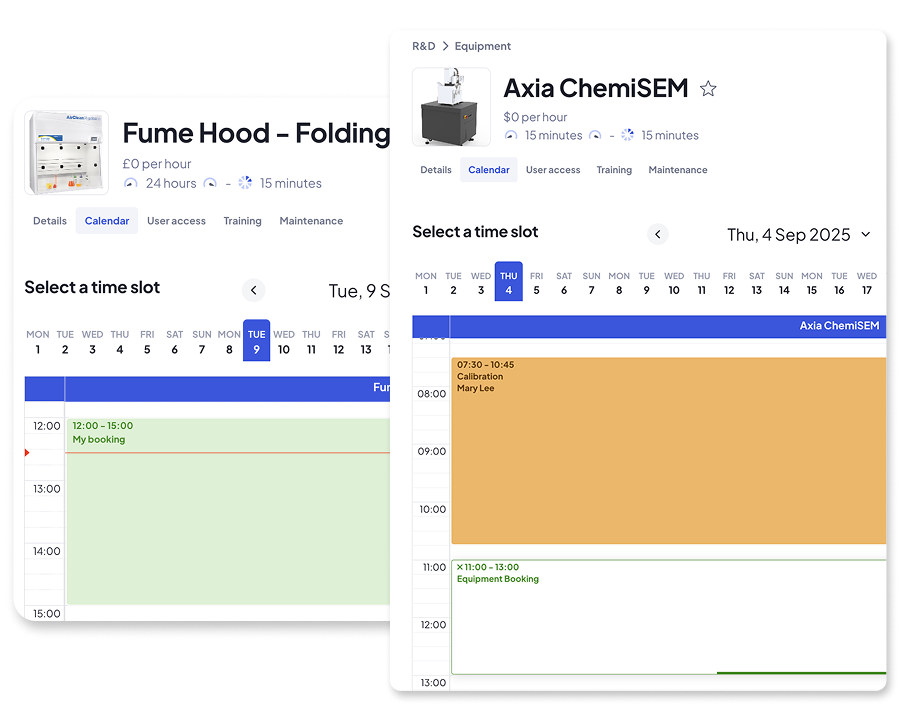
Task: Click the 08:00 time label in Axia calendar
Action: tap(432, 394)
